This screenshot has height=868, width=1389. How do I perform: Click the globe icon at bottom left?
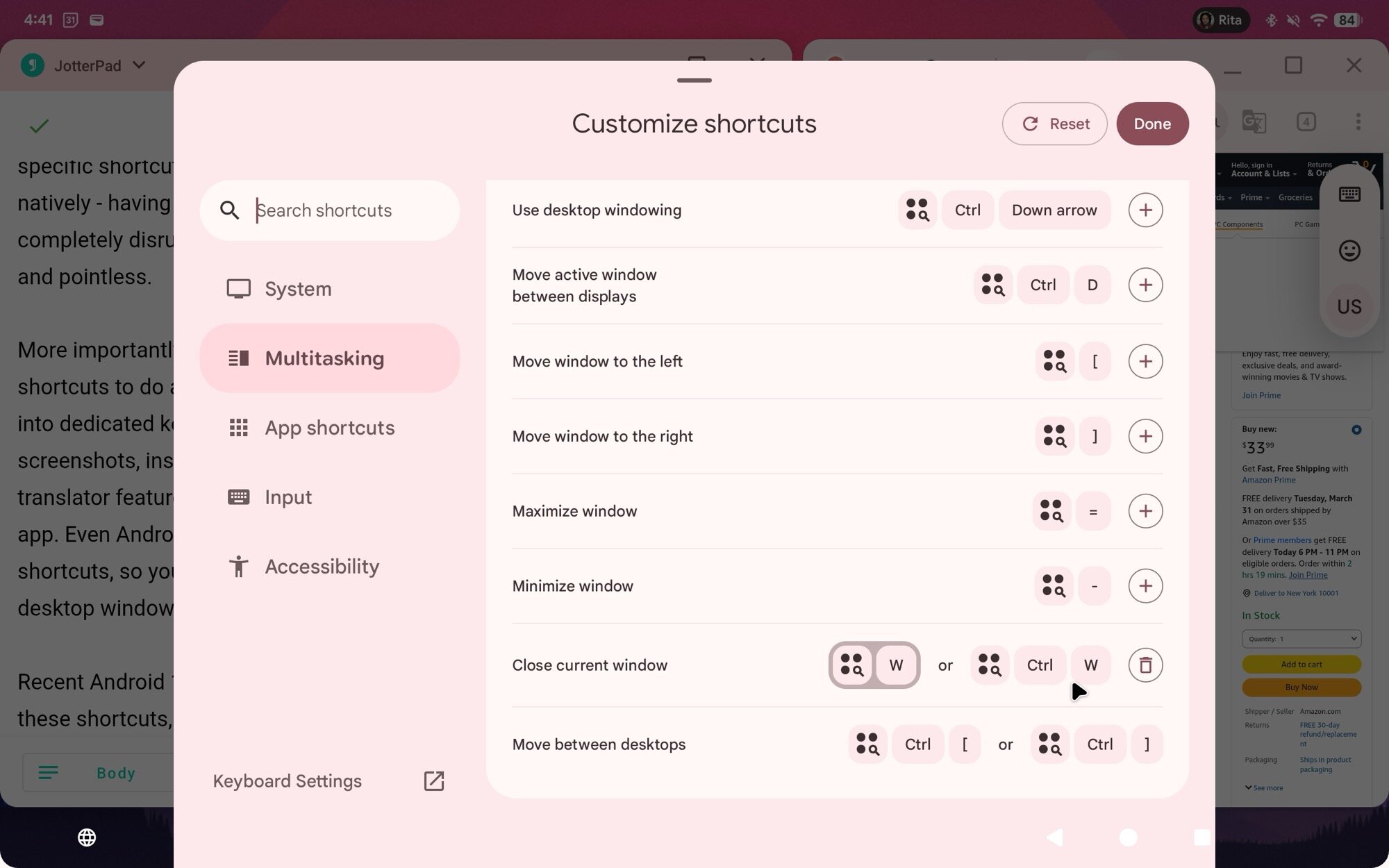point(87,838)
